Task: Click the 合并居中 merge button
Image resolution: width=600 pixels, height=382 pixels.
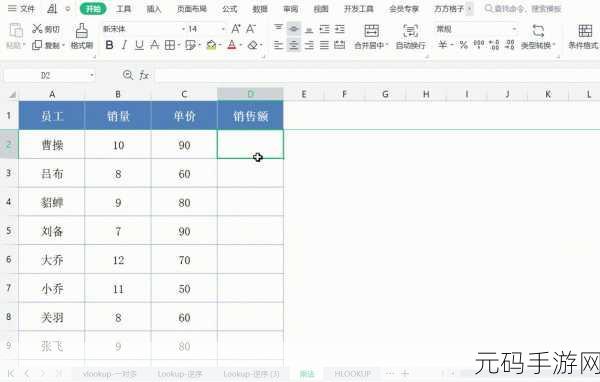Action: (x=371, y=36)
